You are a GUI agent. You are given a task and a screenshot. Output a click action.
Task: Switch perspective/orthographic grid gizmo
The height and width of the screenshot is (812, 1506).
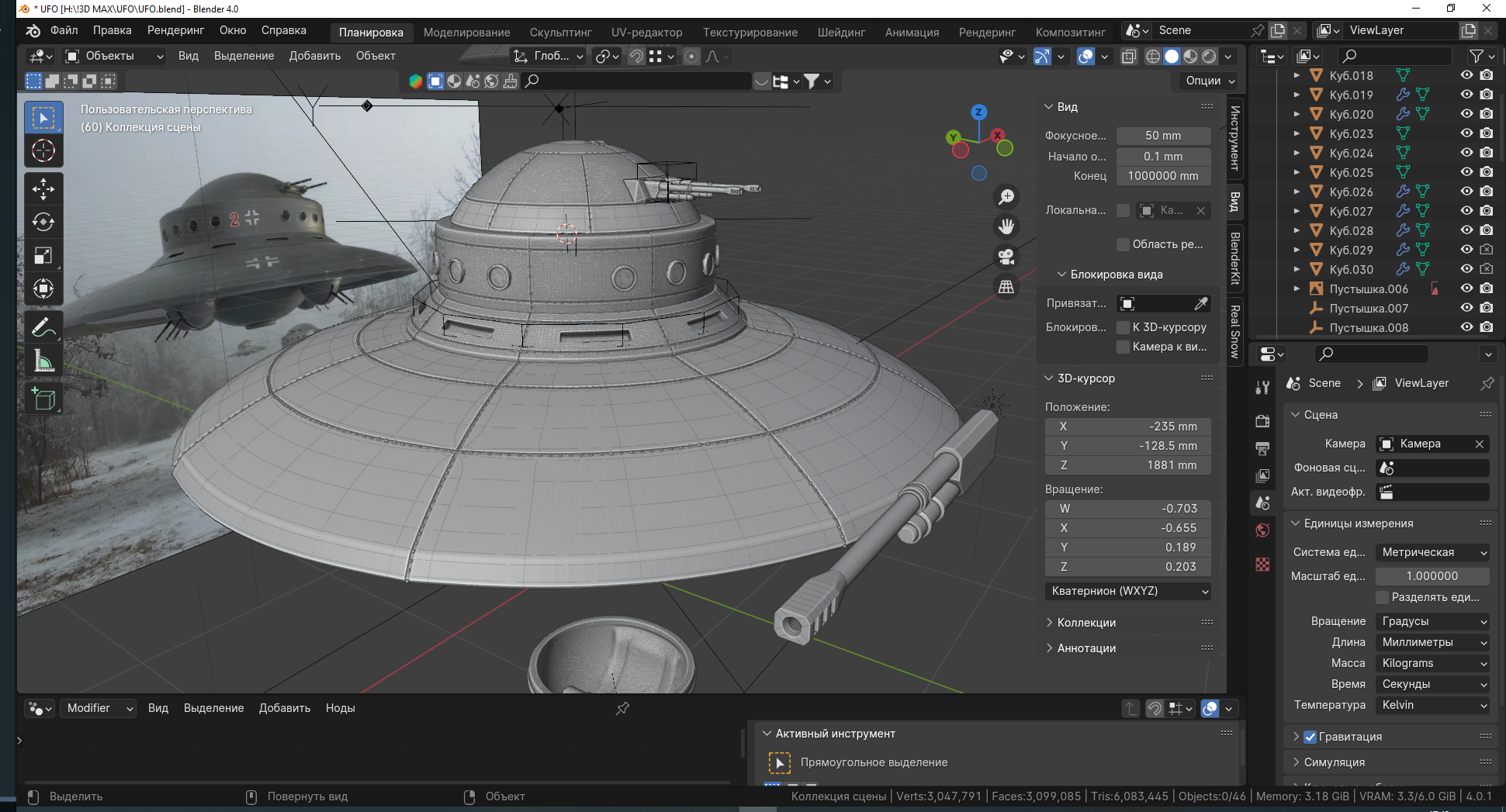pos(1006,287)
